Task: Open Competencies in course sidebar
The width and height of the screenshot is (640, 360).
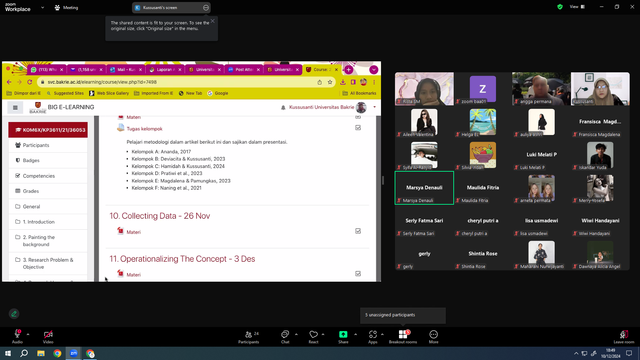Action: coord(48,176)
